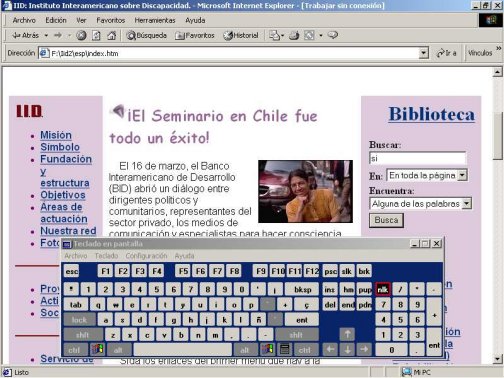Open the Biblioteca heading link
The height and width of the screenshot is (378, 504).
coord(432,114)
